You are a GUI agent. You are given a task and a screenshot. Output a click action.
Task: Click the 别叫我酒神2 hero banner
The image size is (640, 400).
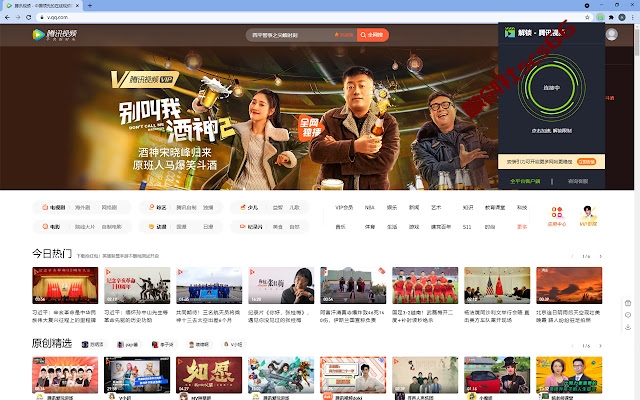249,118
